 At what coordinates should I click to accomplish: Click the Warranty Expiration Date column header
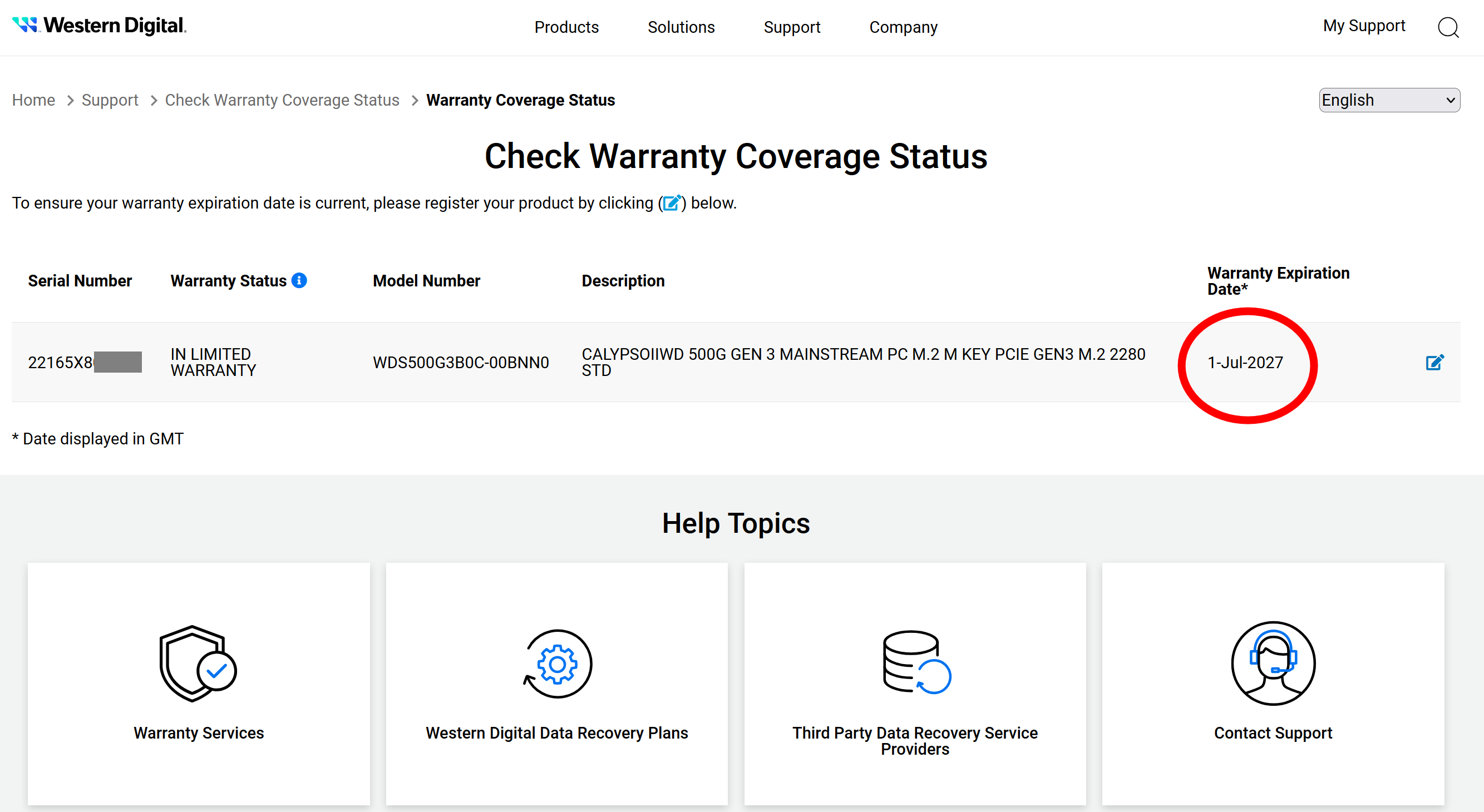1278,280
